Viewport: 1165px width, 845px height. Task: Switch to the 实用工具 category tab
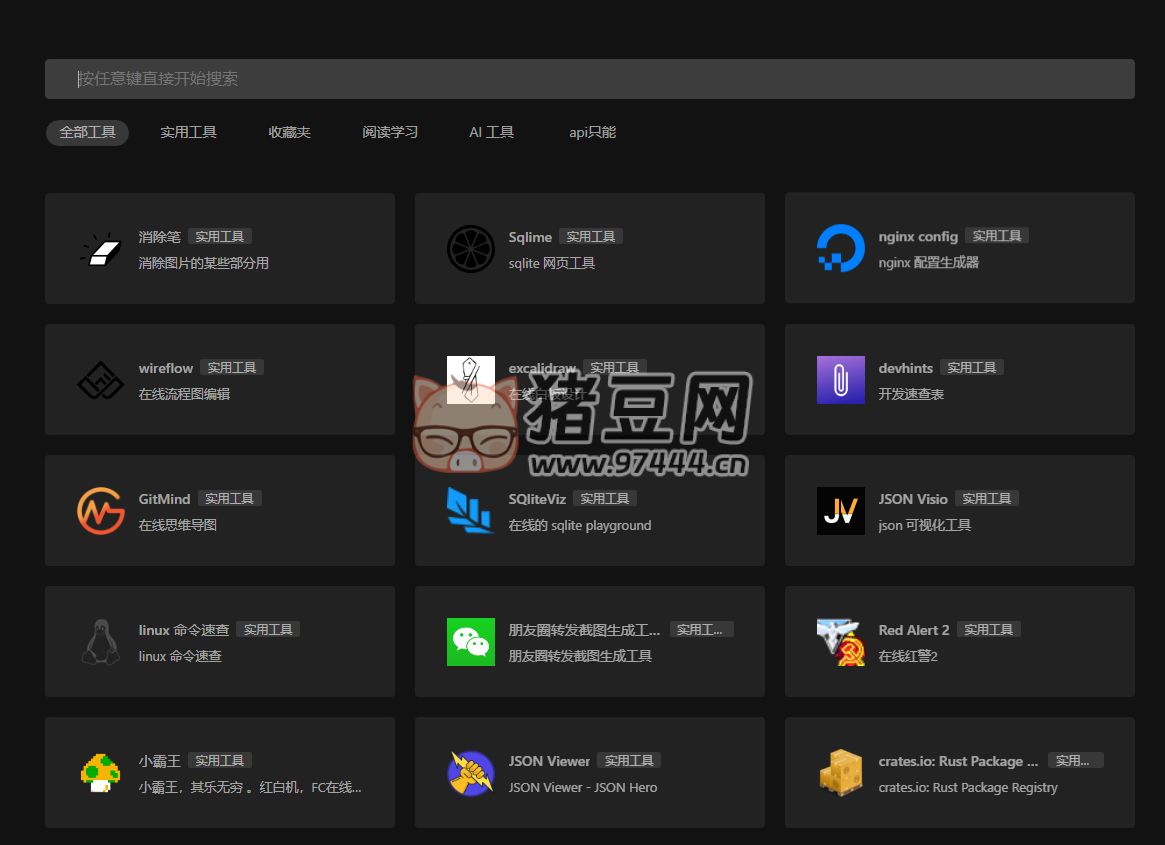(188, 131)
